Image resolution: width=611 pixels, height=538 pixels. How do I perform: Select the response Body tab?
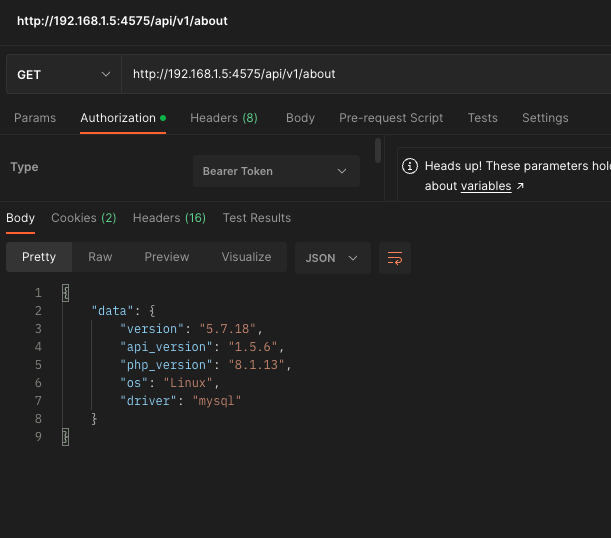[20, 218]
